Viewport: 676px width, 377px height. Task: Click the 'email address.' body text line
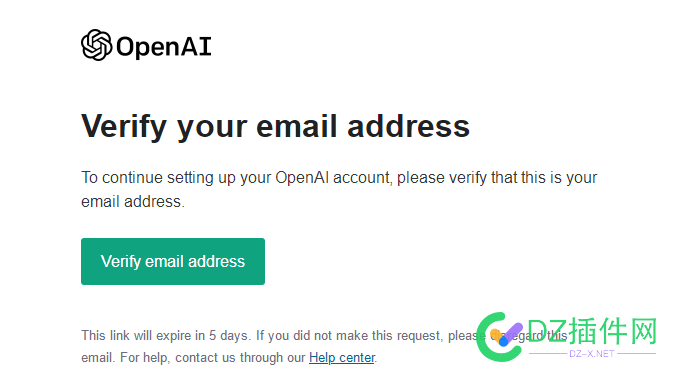click(133, 201)
